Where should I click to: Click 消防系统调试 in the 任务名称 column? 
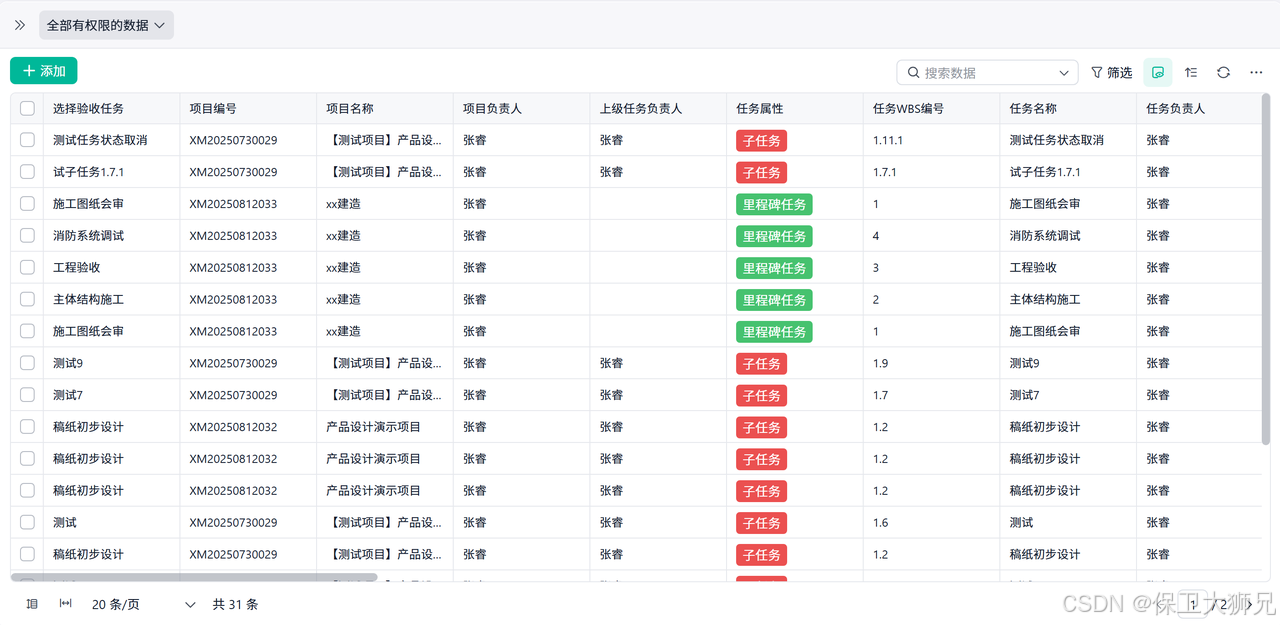[x=1045, y=236]
